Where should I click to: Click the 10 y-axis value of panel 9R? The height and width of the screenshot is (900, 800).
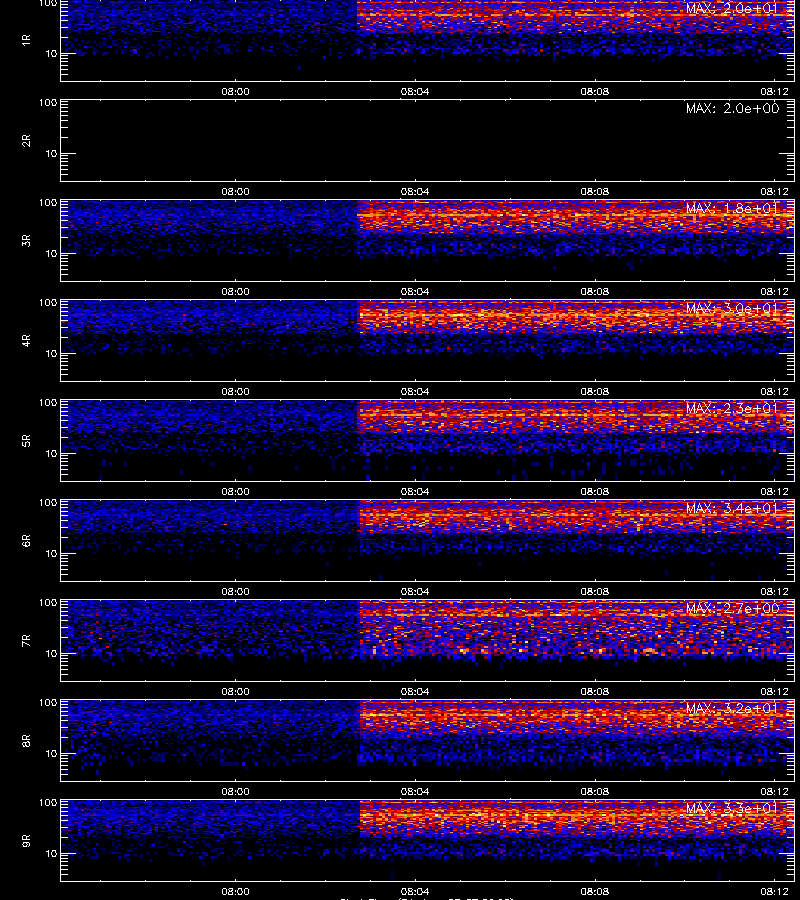point(51,854)
